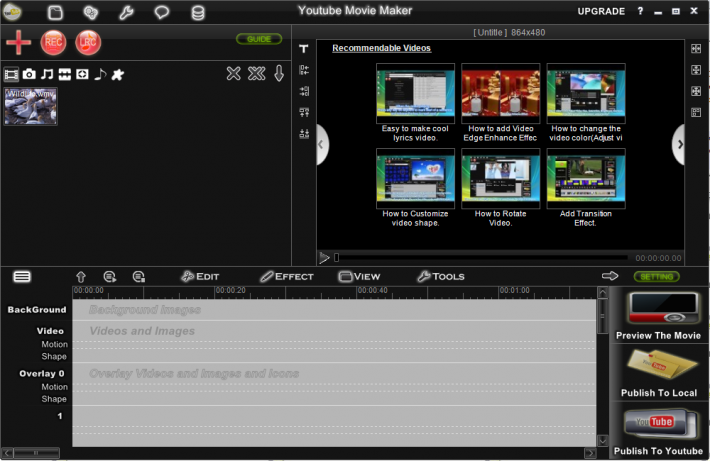Image resolution: width=710 pixels, height=461 pixels.
Task: Open the EFFECT menu
Action: point(287,276)
